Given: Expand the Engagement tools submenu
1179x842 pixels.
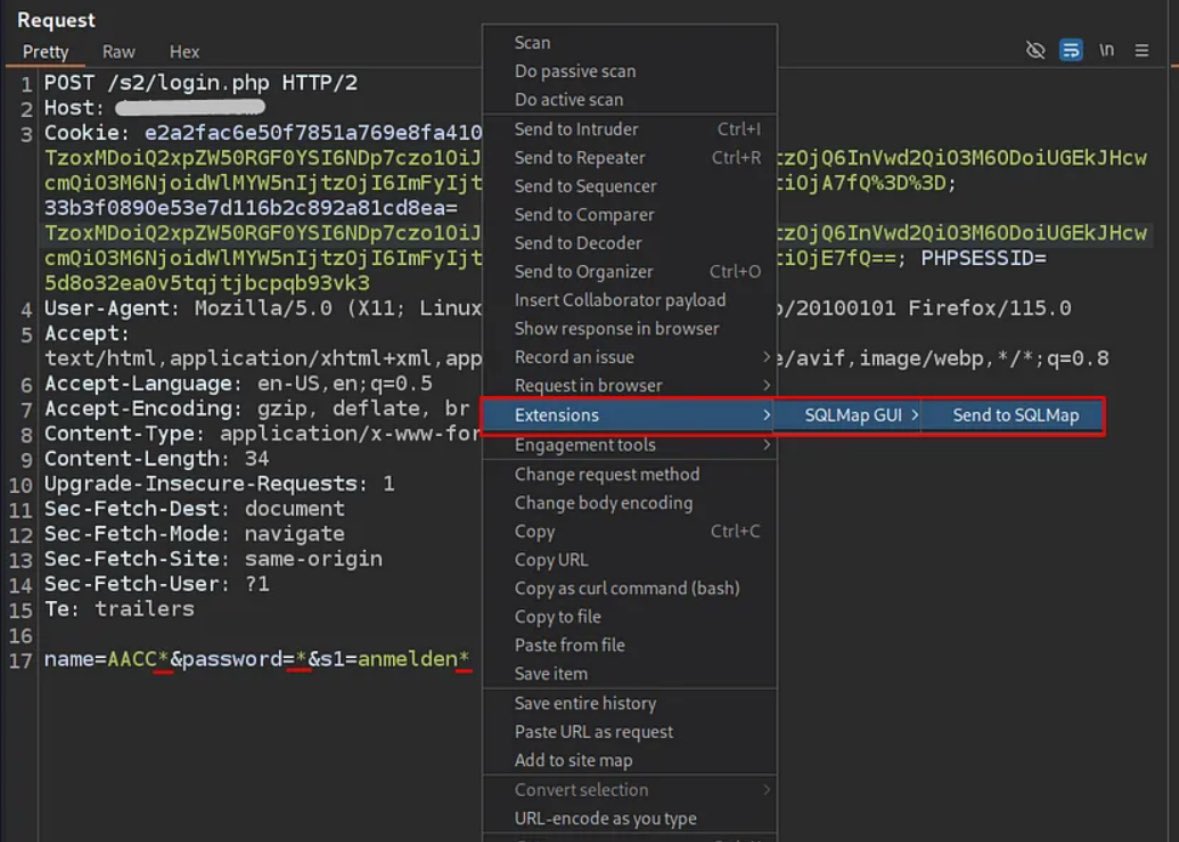Looking at the screenshot, I should [629, 446].
